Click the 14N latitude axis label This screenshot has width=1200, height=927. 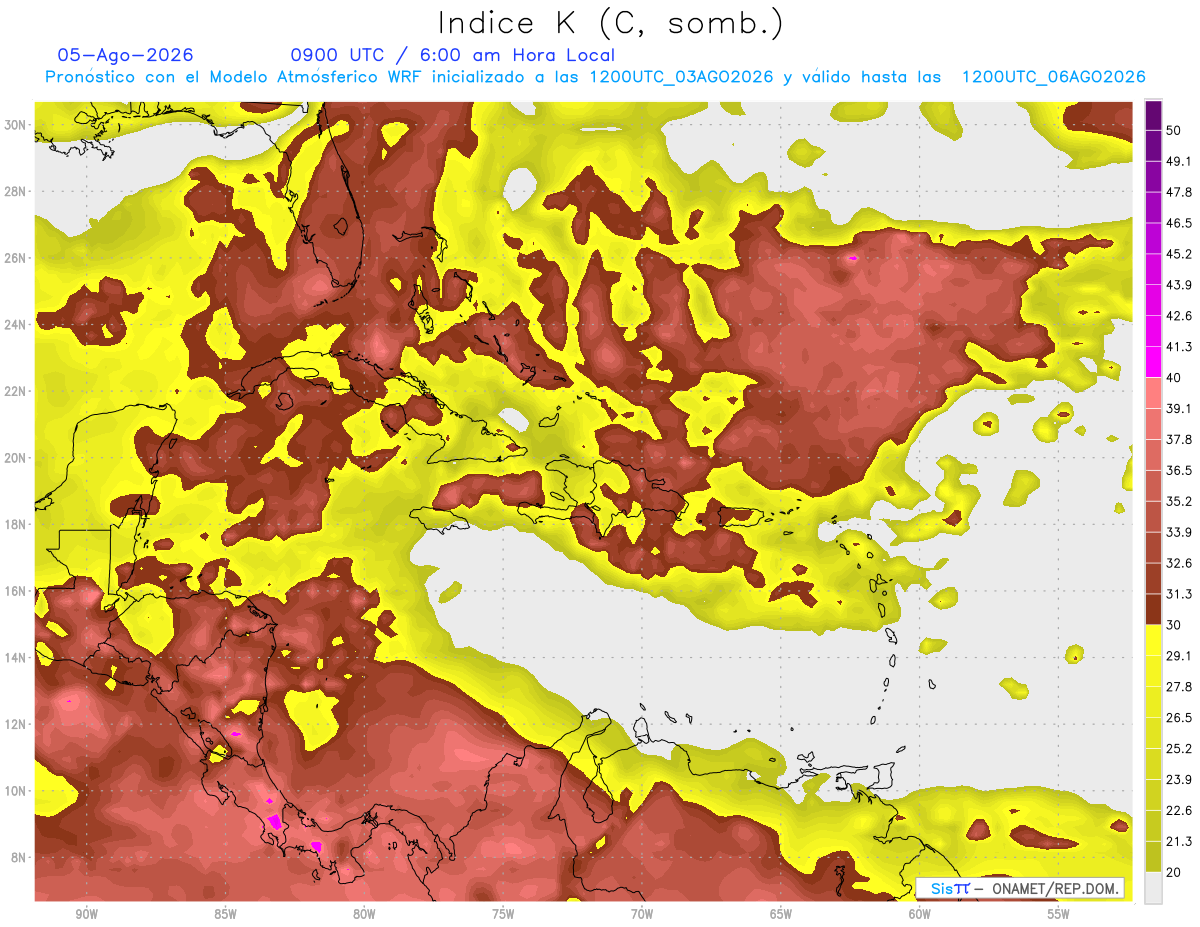point(16,658)
